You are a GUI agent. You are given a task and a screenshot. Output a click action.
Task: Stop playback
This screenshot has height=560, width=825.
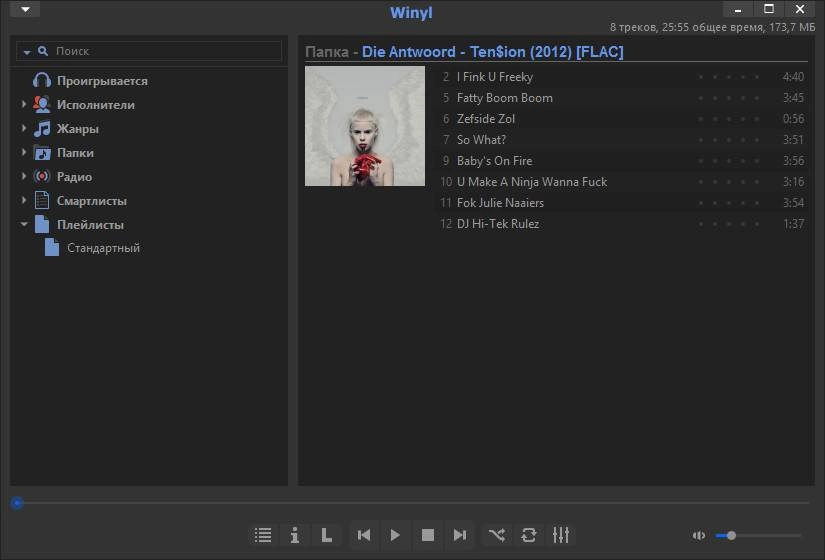tap(428, 535)
